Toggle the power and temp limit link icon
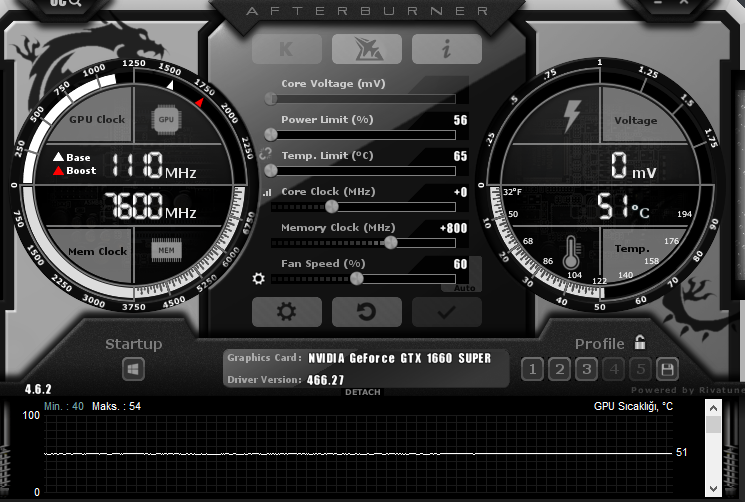This screenshot has width=745, height=502. [265, 153]
